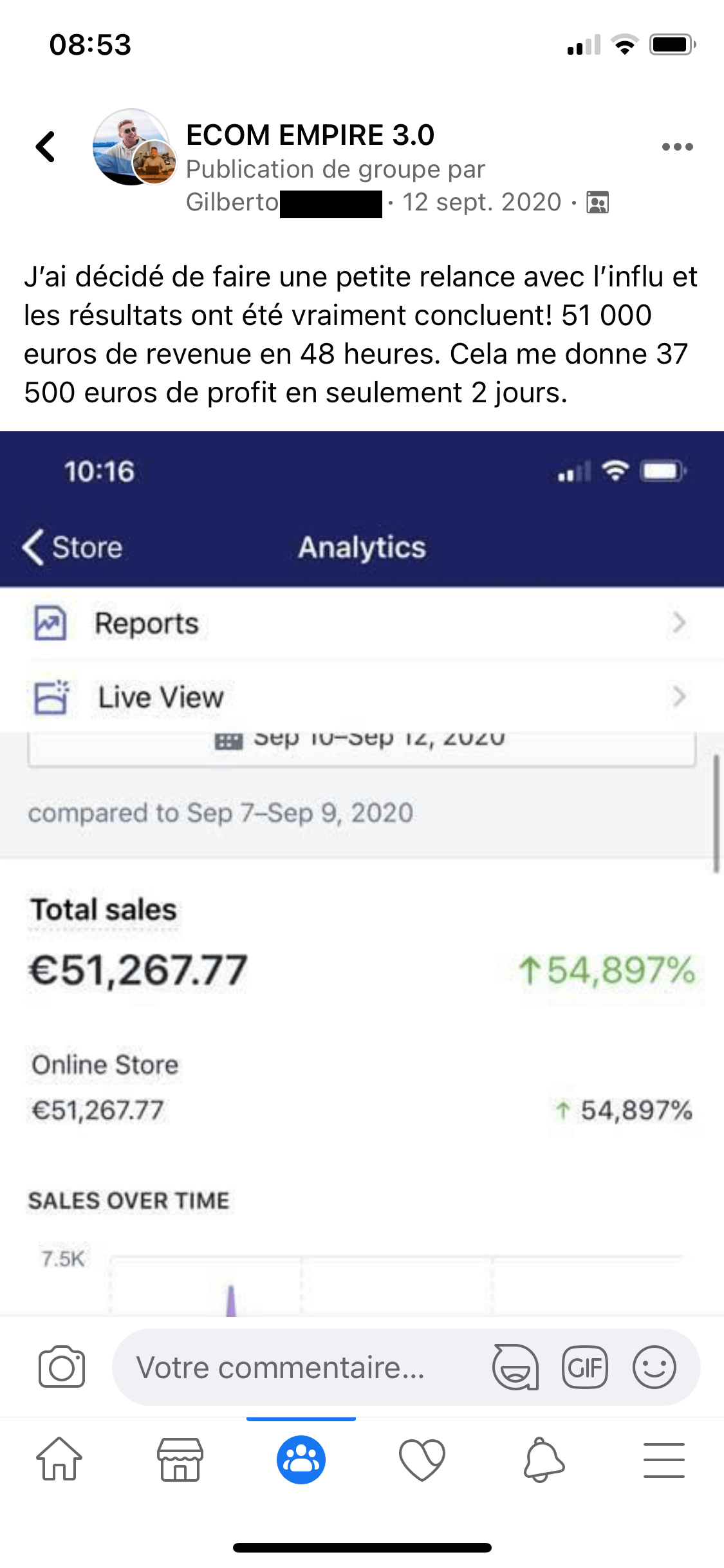Open the Dating heart tab

pyautogui.click(x=422, y=1459)
